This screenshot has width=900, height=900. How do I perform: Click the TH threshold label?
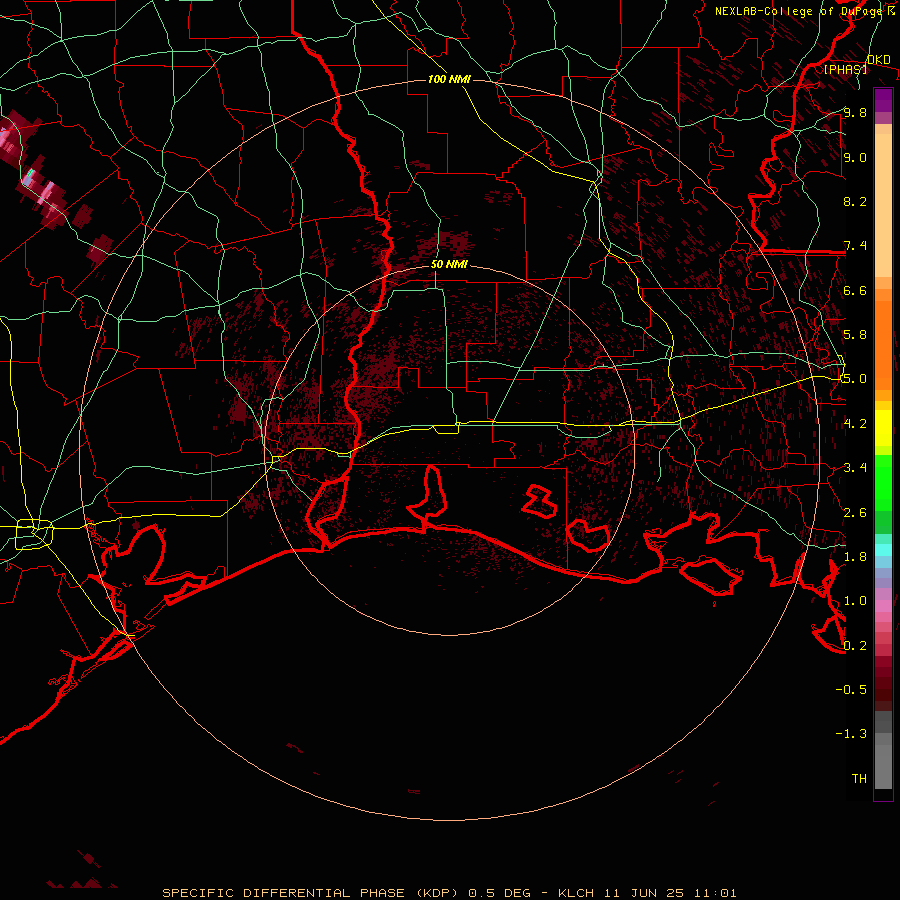(x=859, y=779)
